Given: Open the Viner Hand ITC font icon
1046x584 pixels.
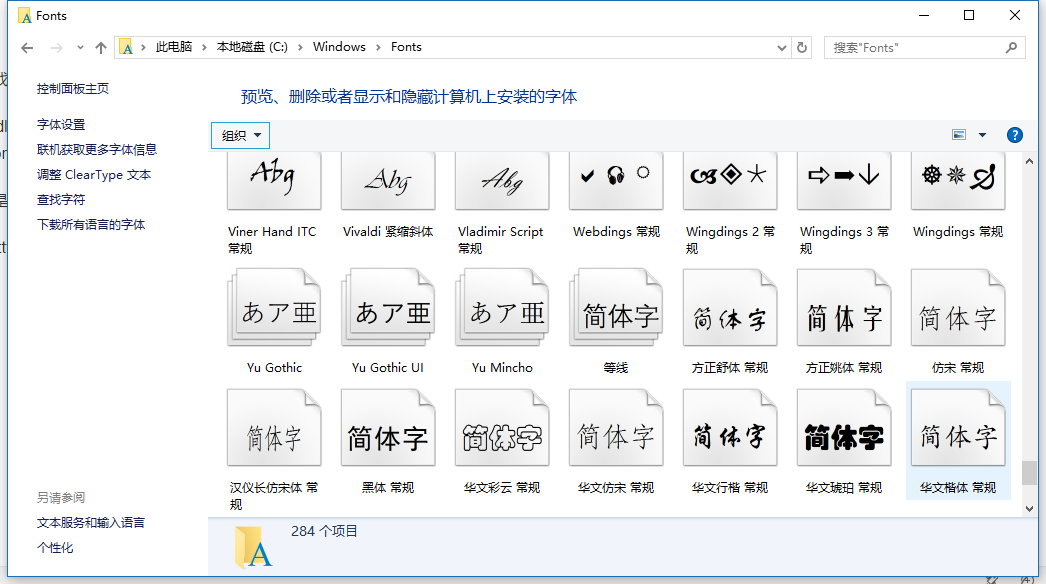Looking at the screenshot, I should [x=274, y=180].
